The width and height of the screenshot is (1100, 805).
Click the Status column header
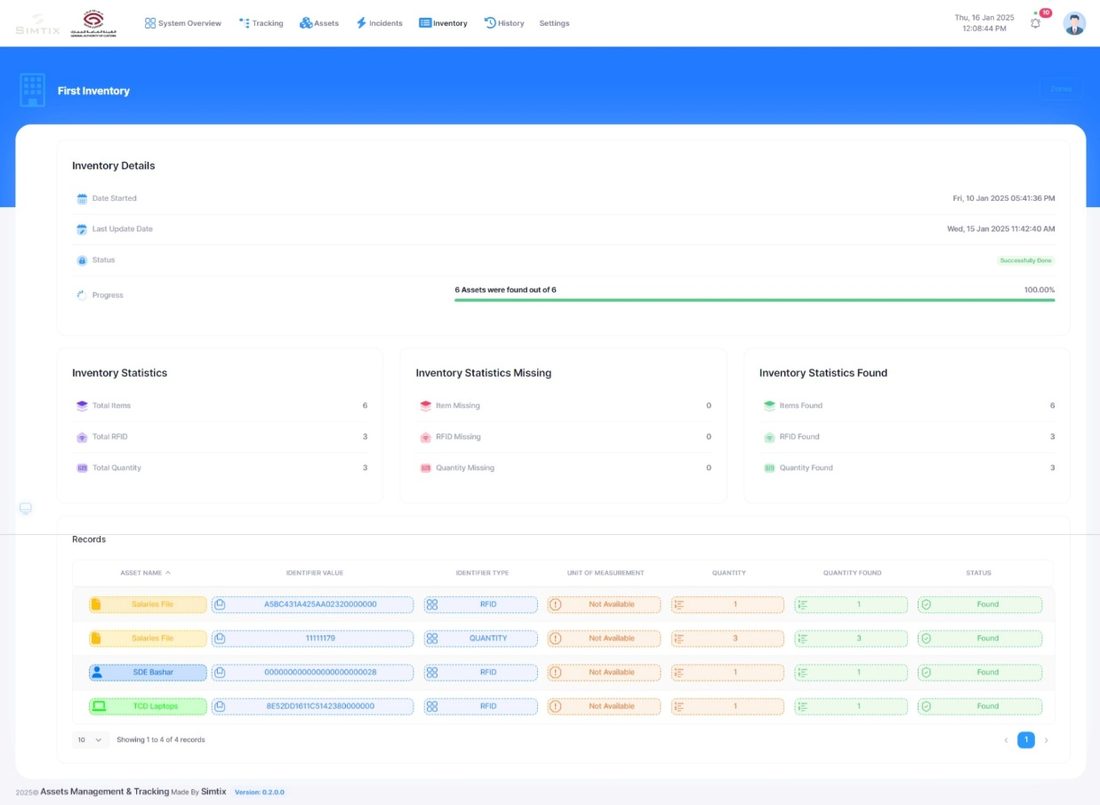[x=978, y=573]
